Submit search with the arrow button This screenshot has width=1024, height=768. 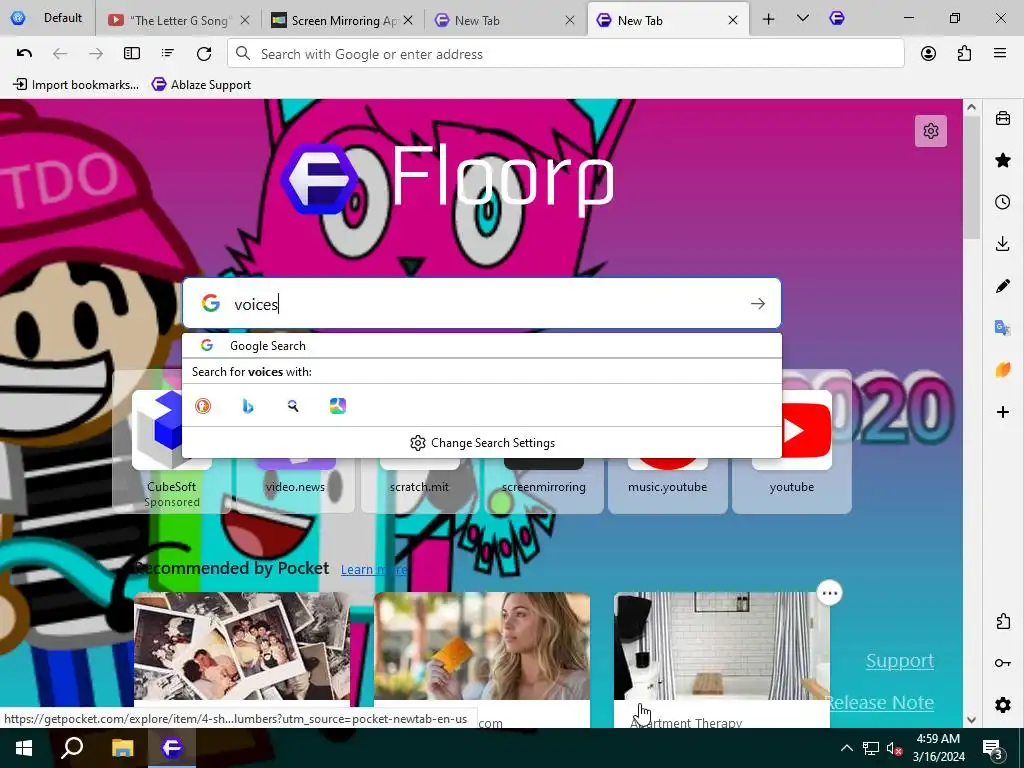(x=758, y=304)
